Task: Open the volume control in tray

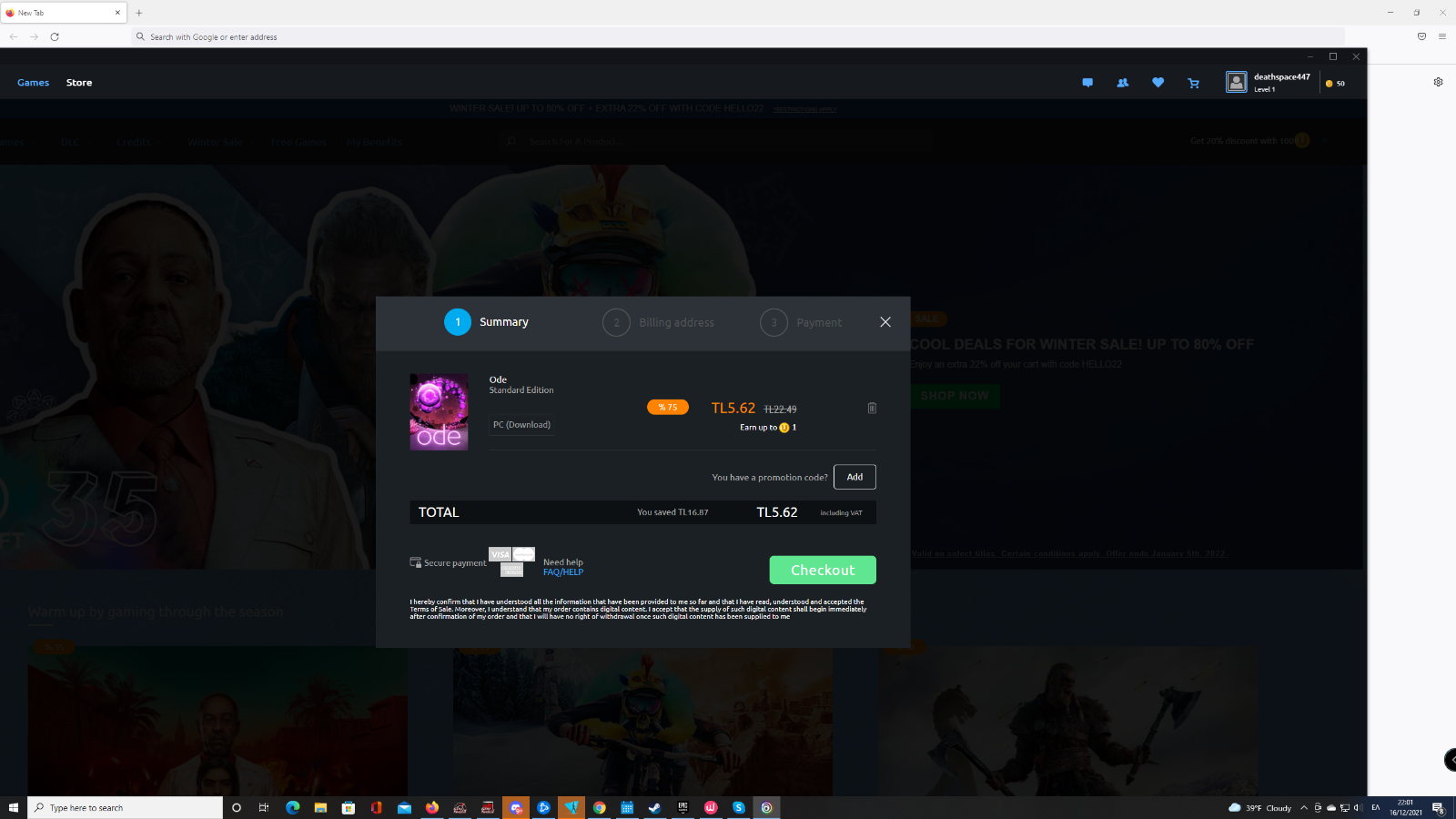Action: (1357, 807)
